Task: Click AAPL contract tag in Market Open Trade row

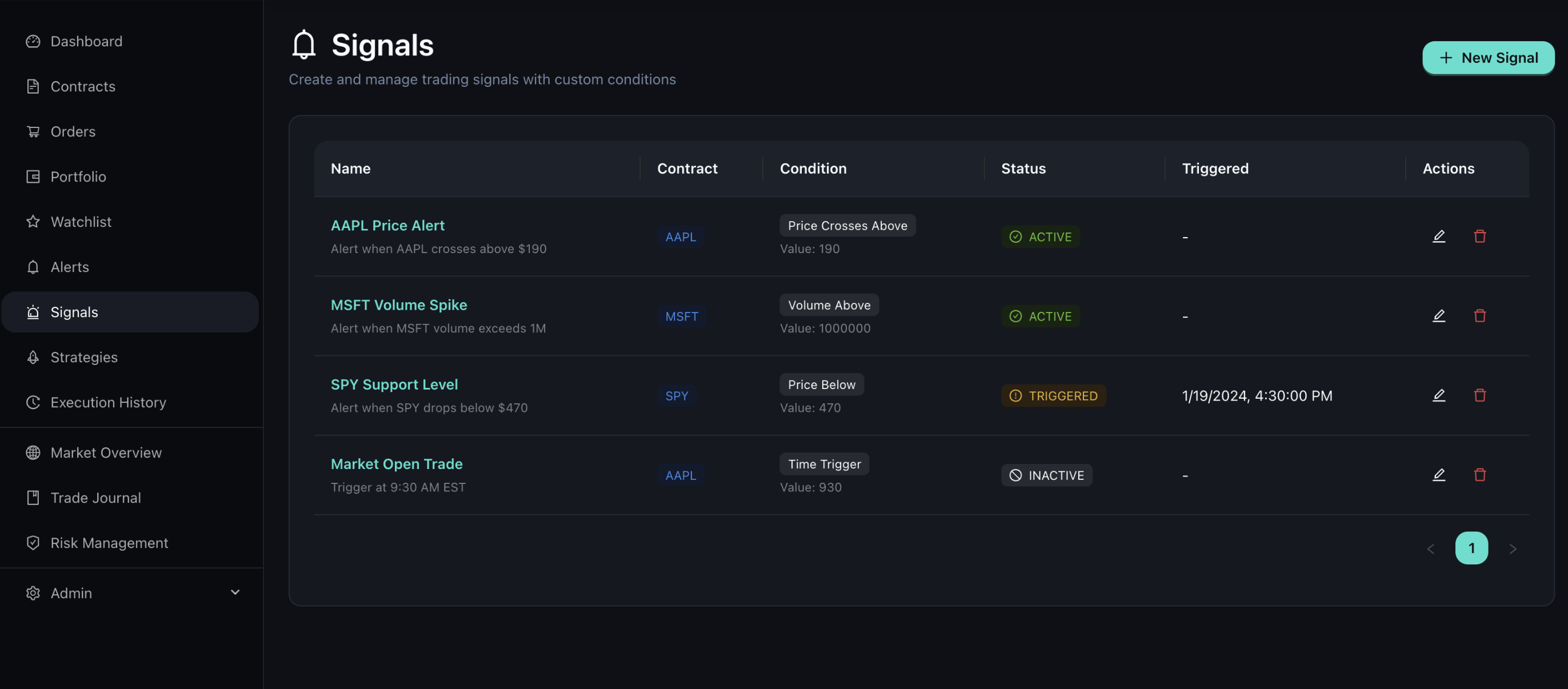Action: [681, 475]
